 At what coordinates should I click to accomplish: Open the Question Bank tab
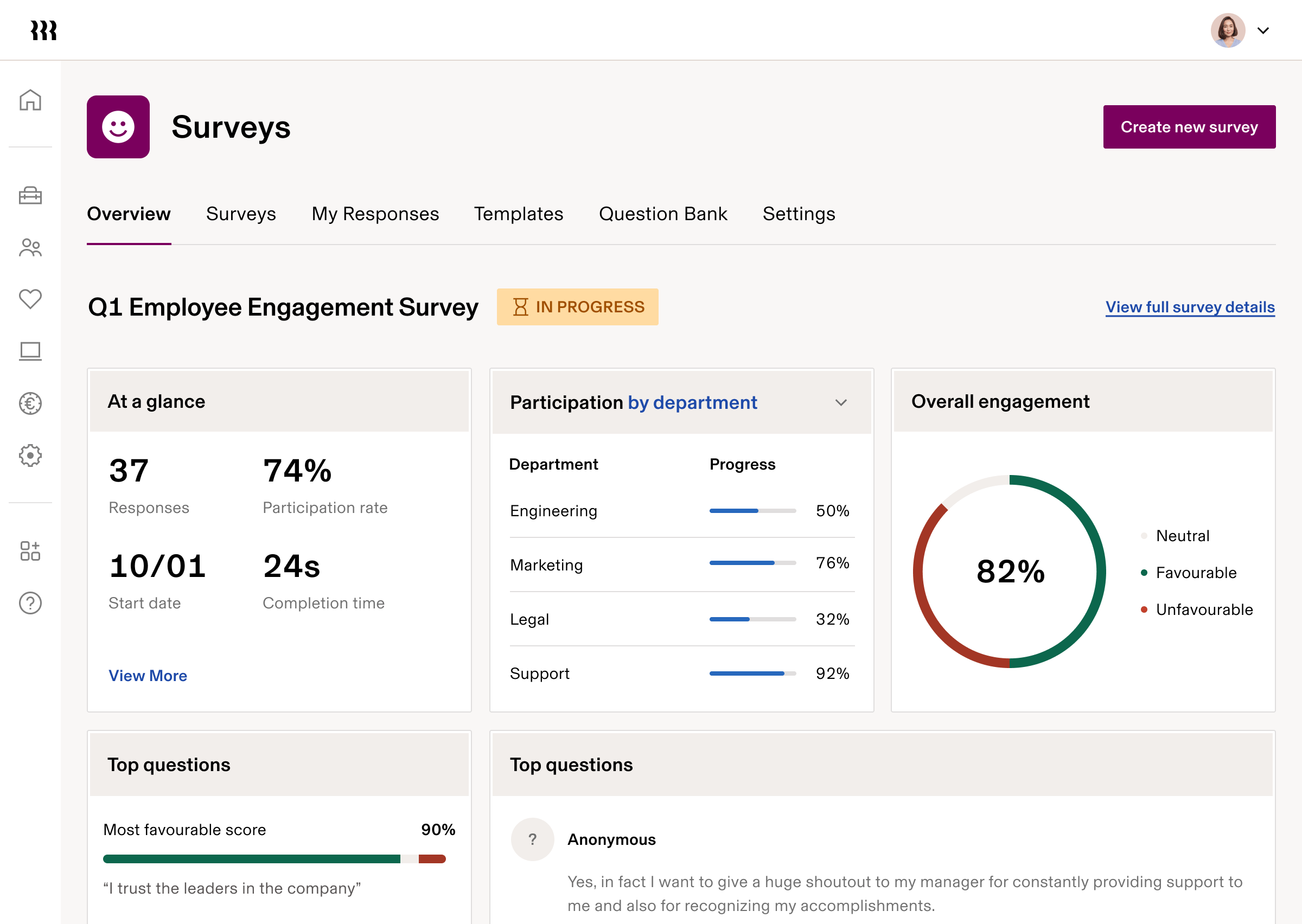[662, 214]
